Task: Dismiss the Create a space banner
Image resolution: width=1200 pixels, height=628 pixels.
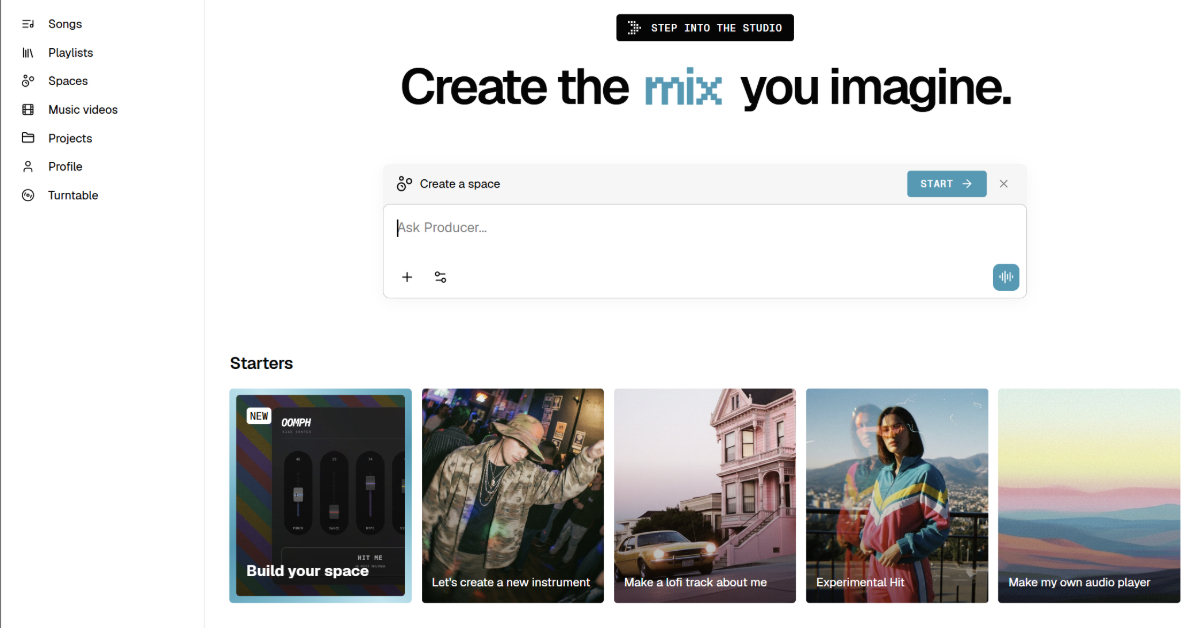Action: 1003,184
